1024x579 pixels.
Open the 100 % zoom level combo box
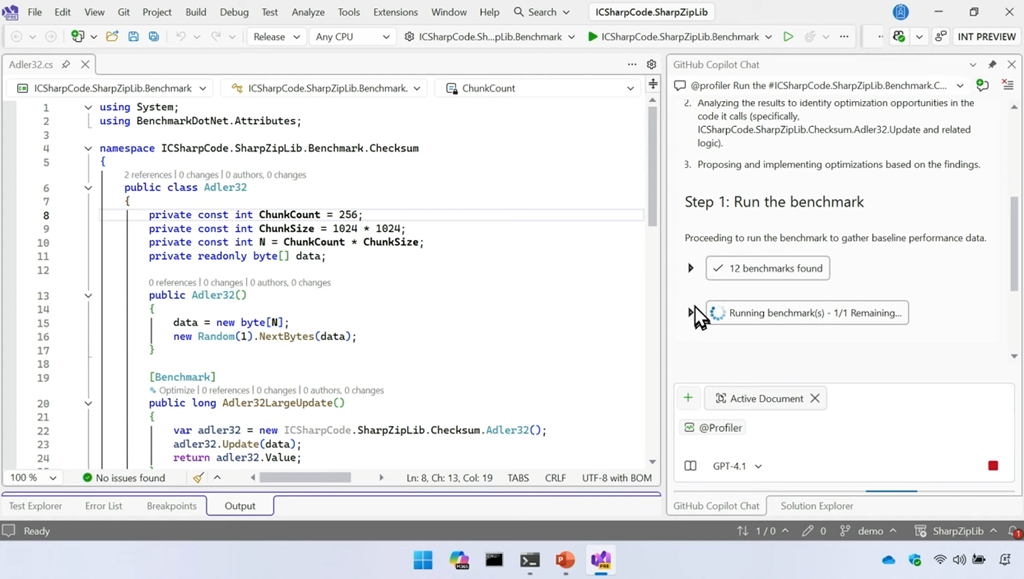pyautogui.click(x=33, y=478)
